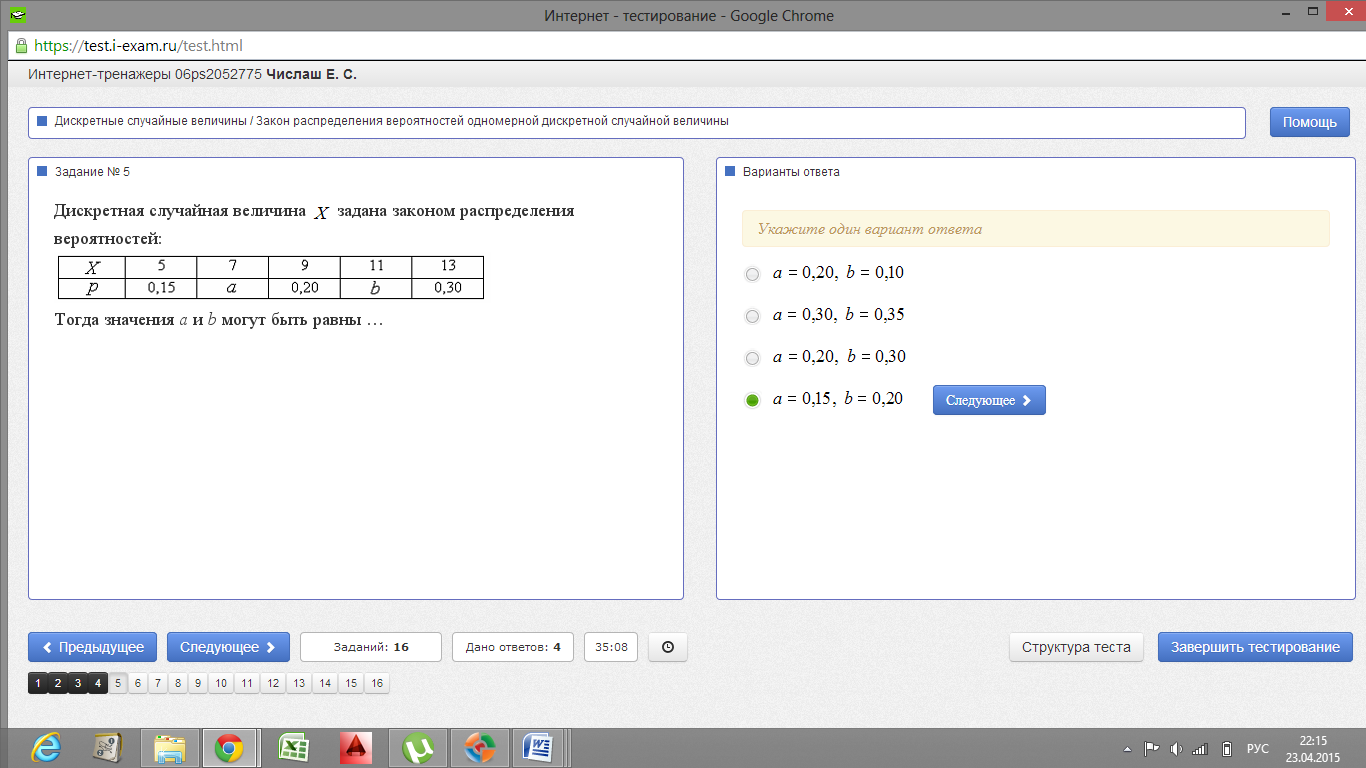Screen dimensions: 1366x768
Task: Click the Action Center flag icon
Action: [x=1151, y=748]
